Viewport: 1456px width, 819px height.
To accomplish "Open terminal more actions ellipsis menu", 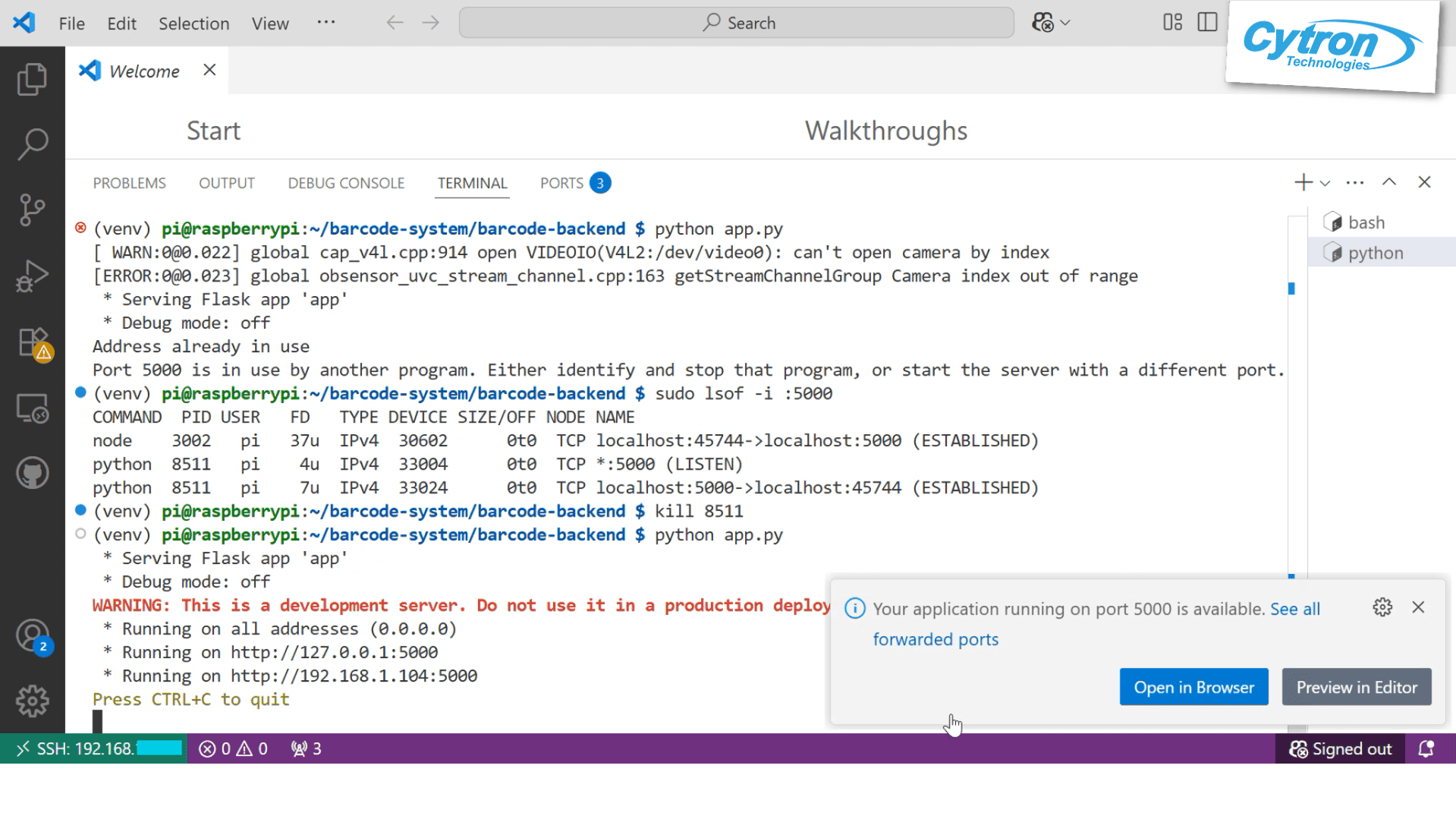I will (x=1354, y=182).
